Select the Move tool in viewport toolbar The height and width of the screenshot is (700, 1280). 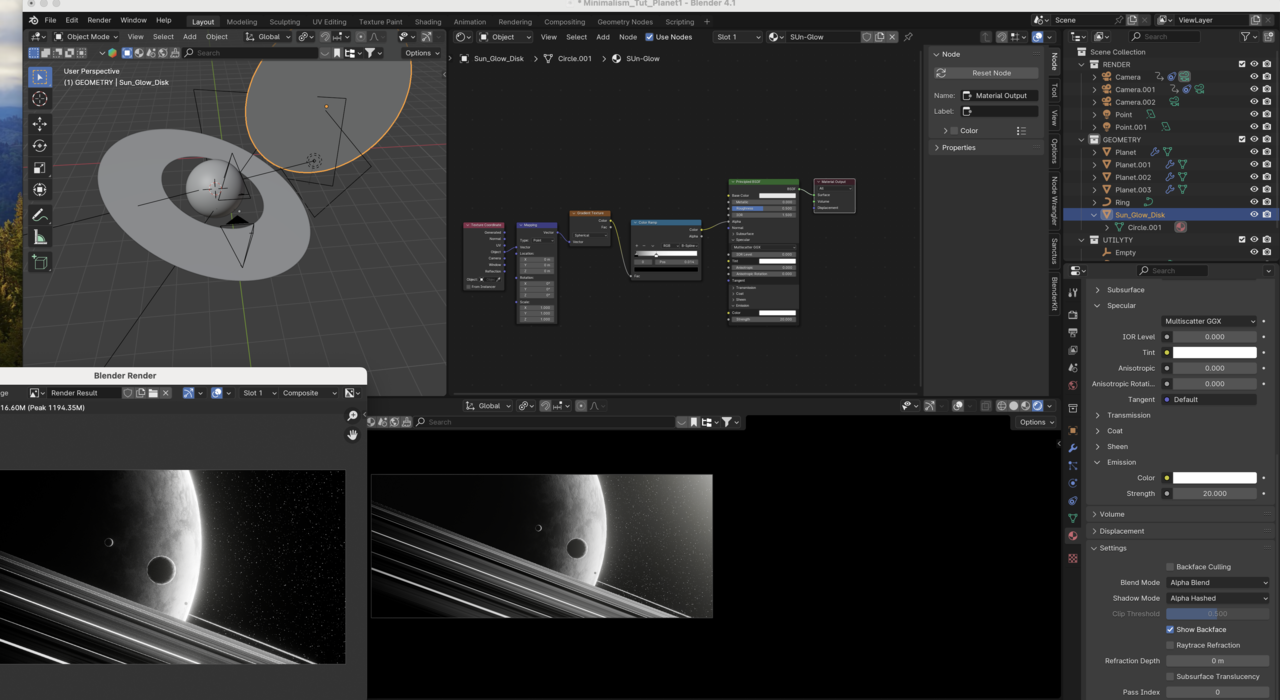(x=40, y=124)
